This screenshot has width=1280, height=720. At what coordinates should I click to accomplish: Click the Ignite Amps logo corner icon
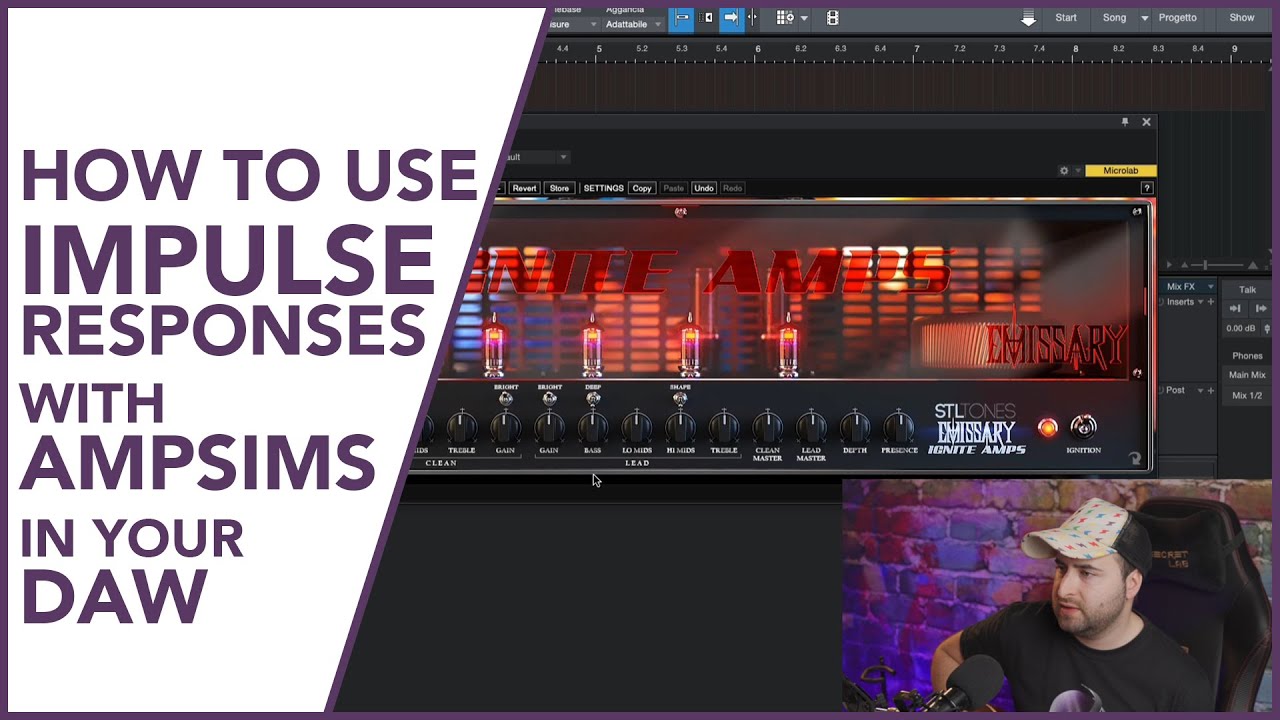click(1135, 459)
